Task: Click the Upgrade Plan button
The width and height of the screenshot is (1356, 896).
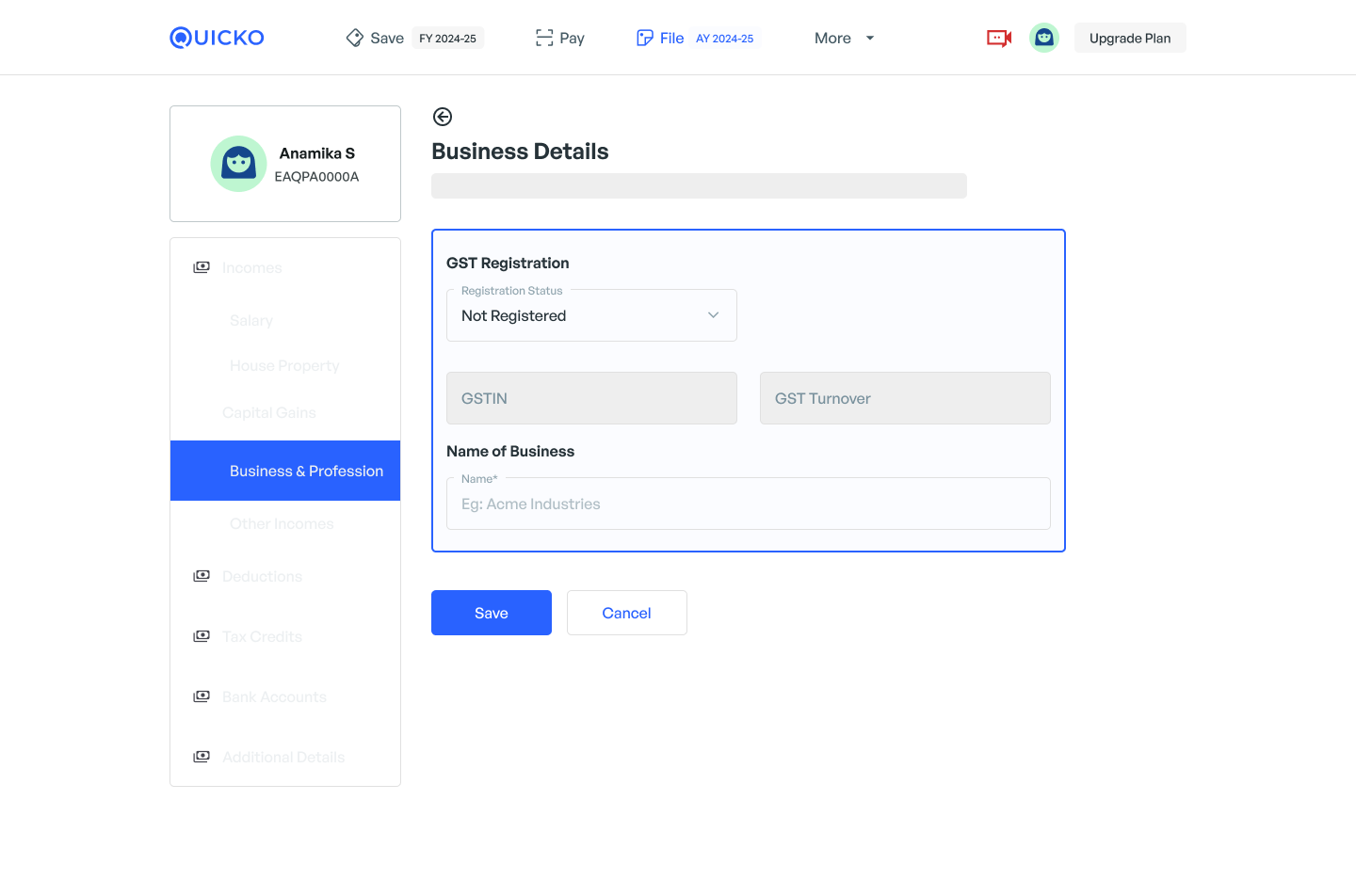Action: point(1129,38)
